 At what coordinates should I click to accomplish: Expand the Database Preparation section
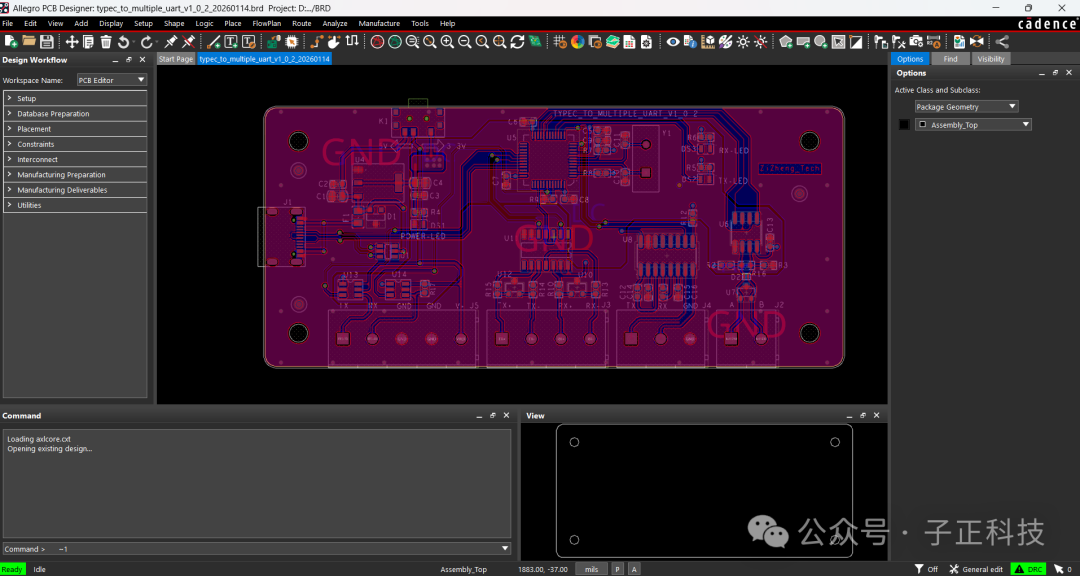[75, 114]
